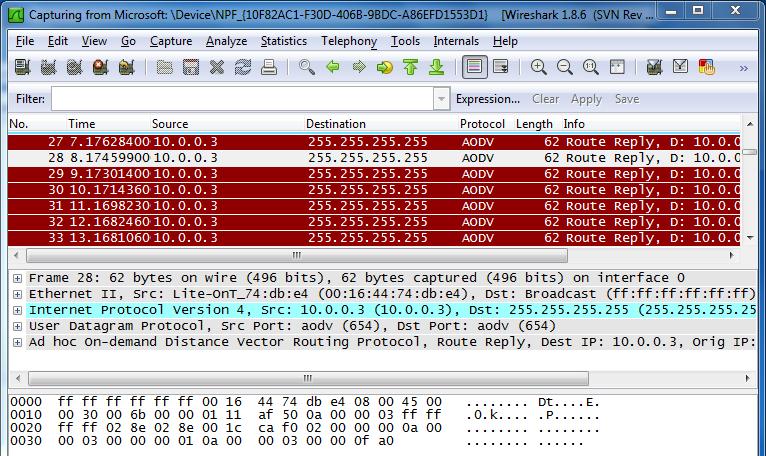This screenshot has height=456, width=766.
Task: Open a capture file folder icon
Action: point(165,67)
